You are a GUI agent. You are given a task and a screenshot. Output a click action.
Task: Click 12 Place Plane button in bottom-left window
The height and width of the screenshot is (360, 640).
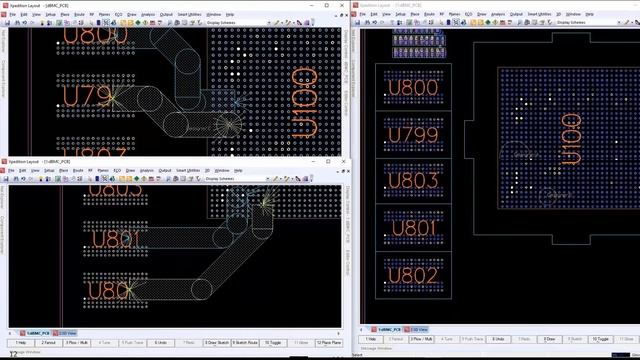(x=329, y=343)
